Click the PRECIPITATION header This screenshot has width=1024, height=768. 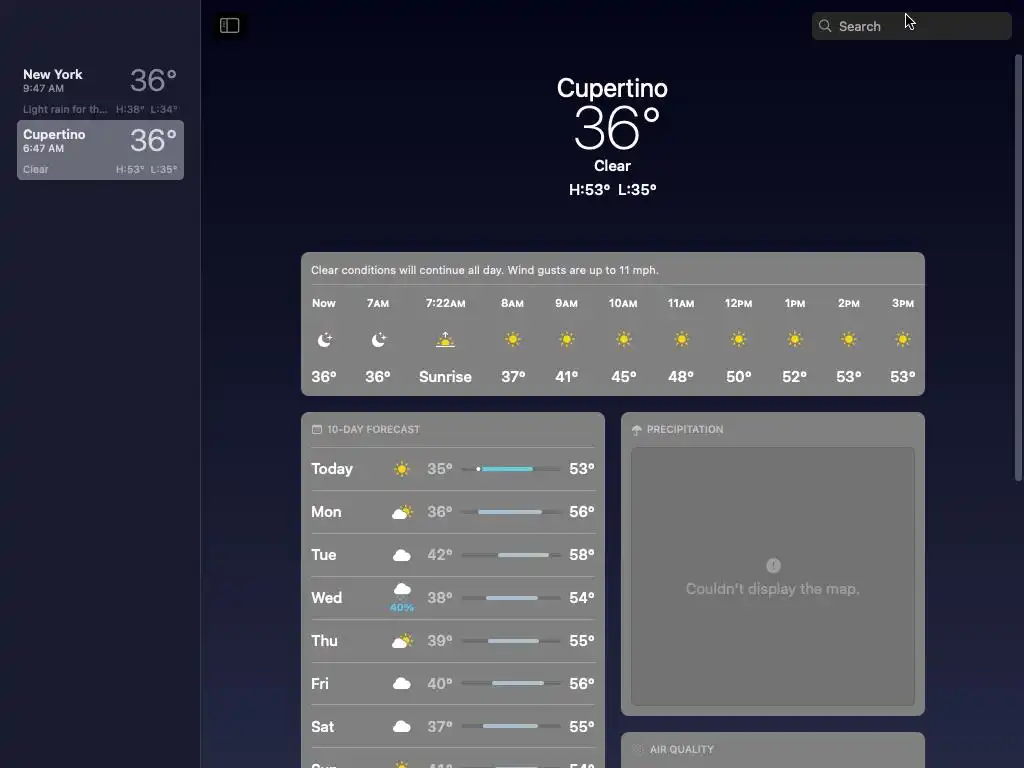coord(684,429)
